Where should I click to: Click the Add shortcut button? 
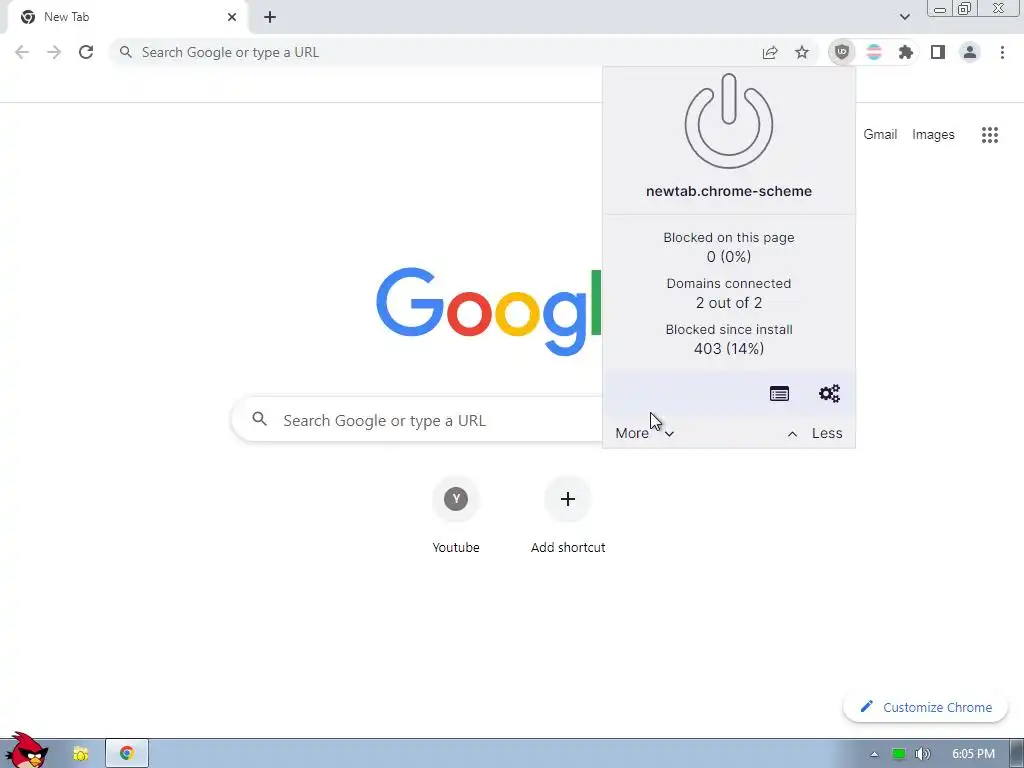(x=568, y=516)
